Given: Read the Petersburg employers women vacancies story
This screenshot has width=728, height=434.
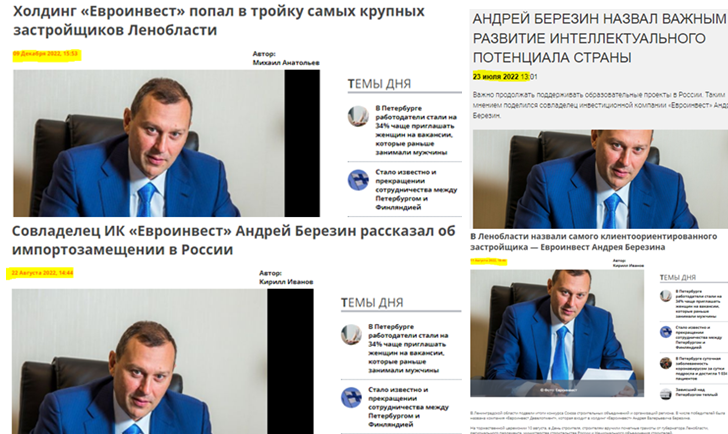Looking at the screenshot, I should coord(416,130).
